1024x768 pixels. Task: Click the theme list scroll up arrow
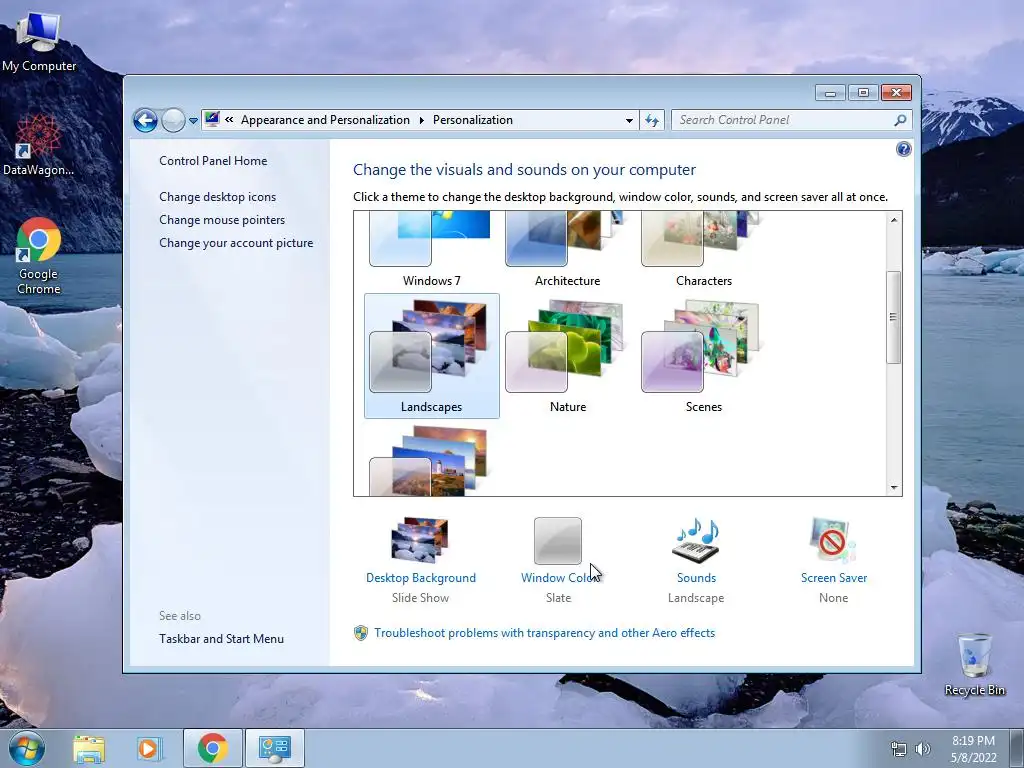pos(893,220)
